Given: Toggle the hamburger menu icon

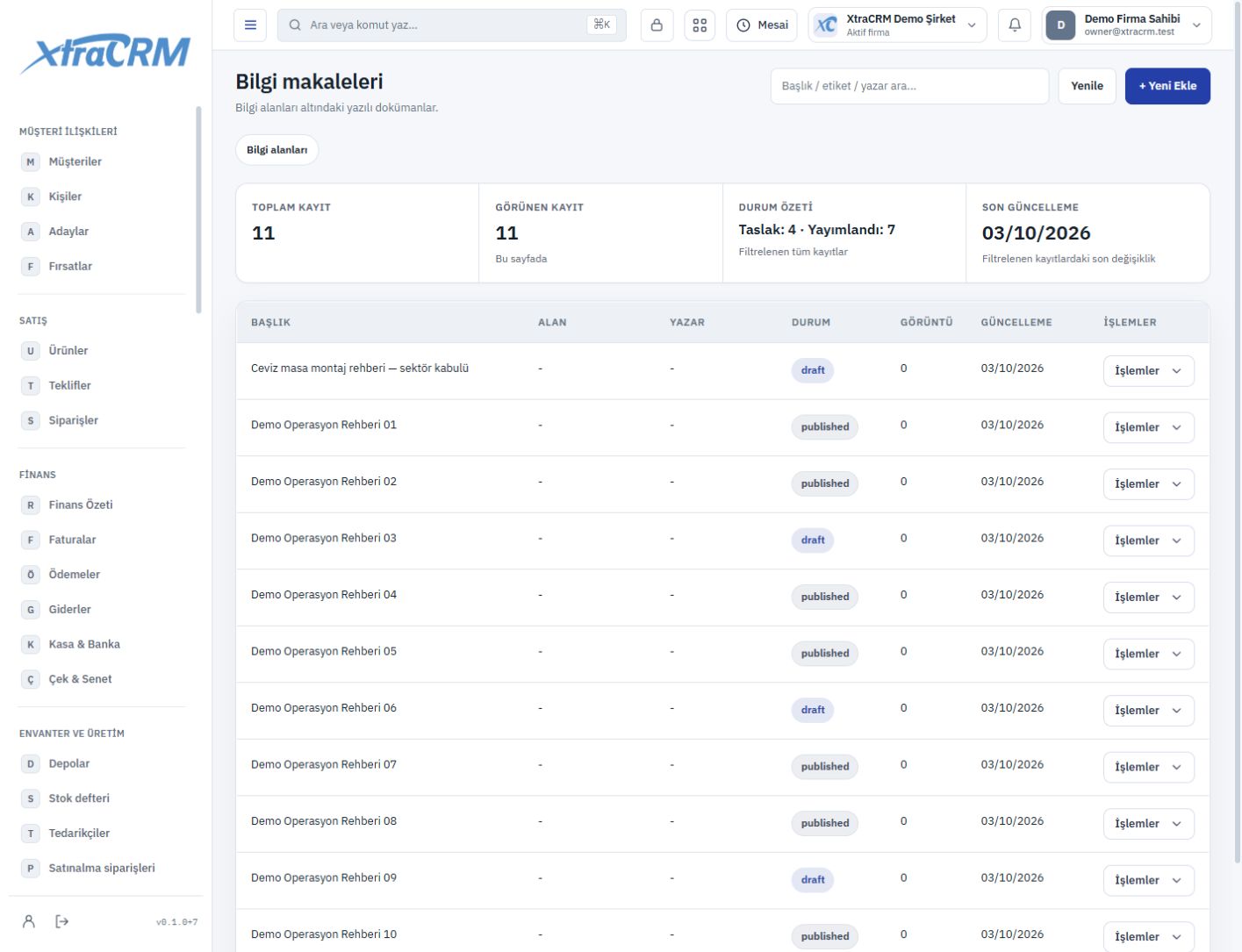Looking at the screenshot, I should [x=250, y=25].
